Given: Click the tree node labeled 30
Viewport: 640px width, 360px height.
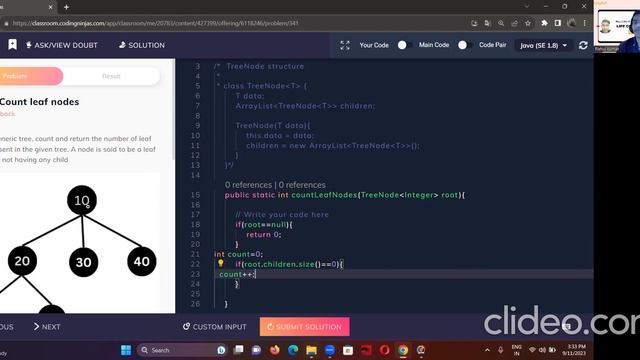Looking at the screenshot, I should (83, 262).
